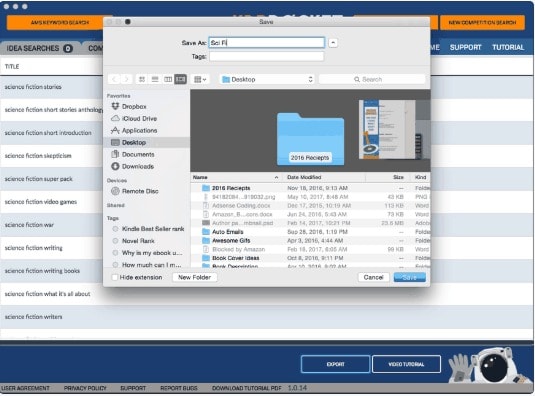This screenshot has width=535, height=396.
Task: Start a New Competition Search
Action: [482, 23]
